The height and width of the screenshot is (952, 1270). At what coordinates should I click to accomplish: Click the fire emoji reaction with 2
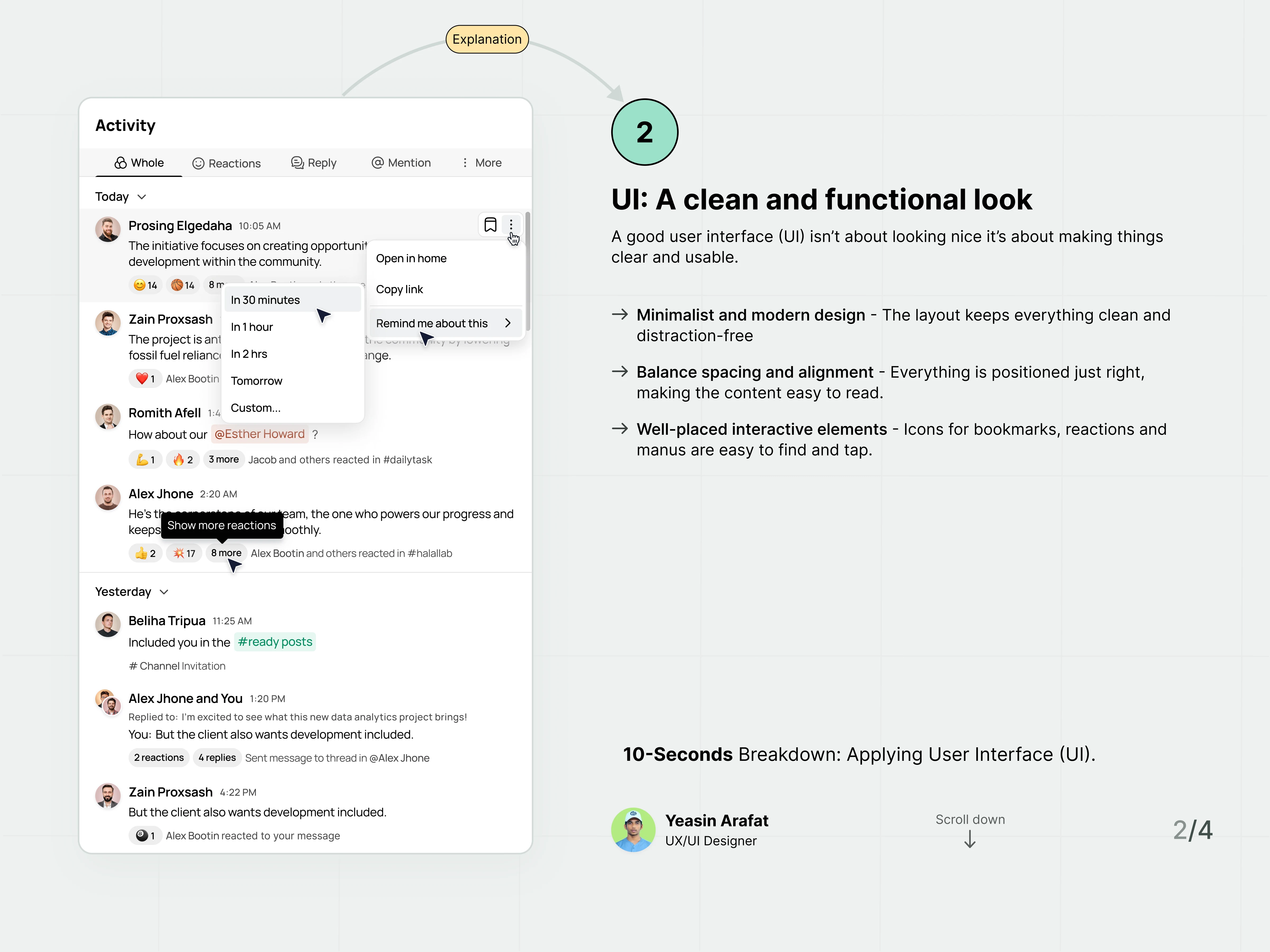[183, 460]
